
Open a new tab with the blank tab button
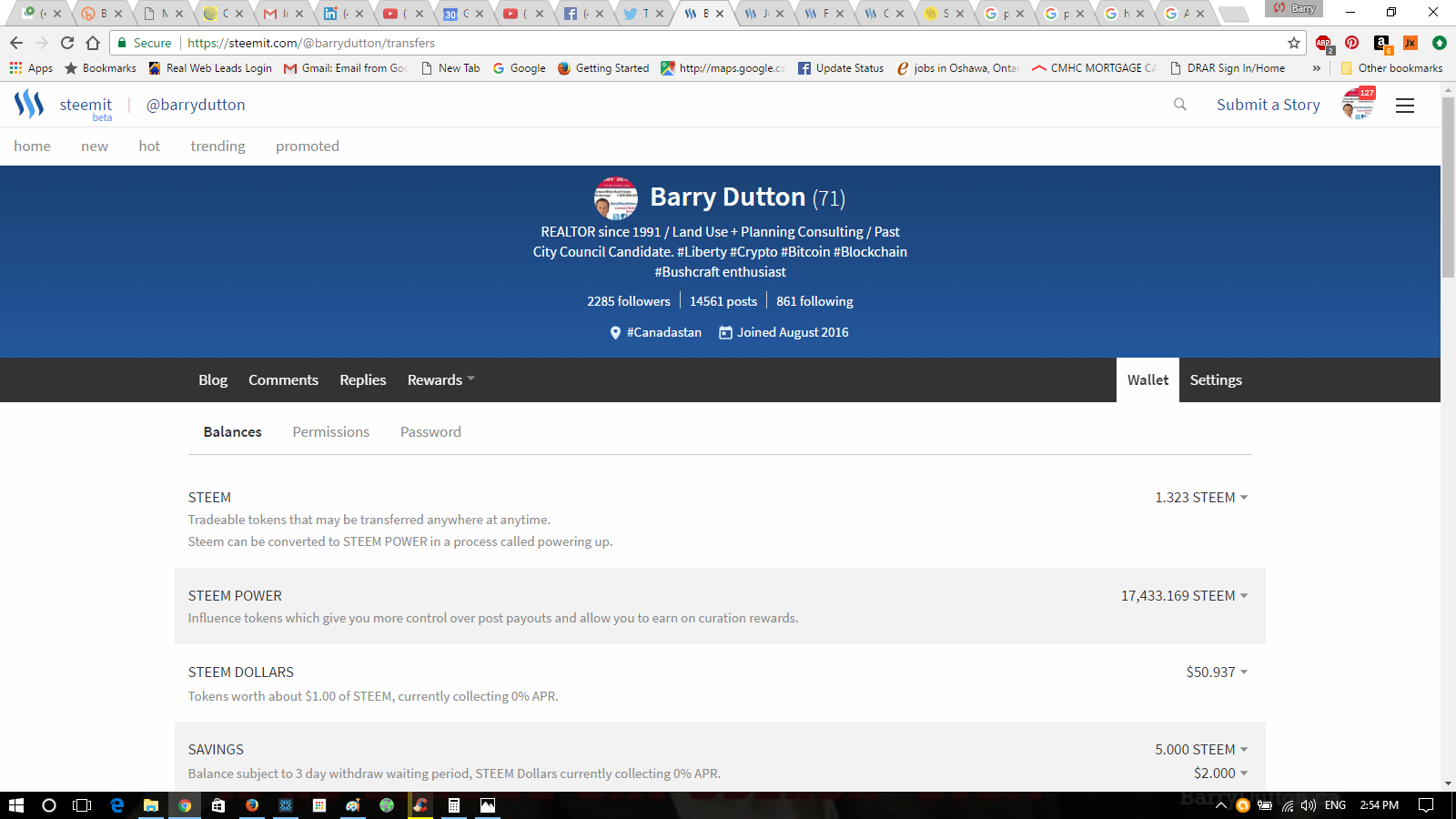point(1233,14)
